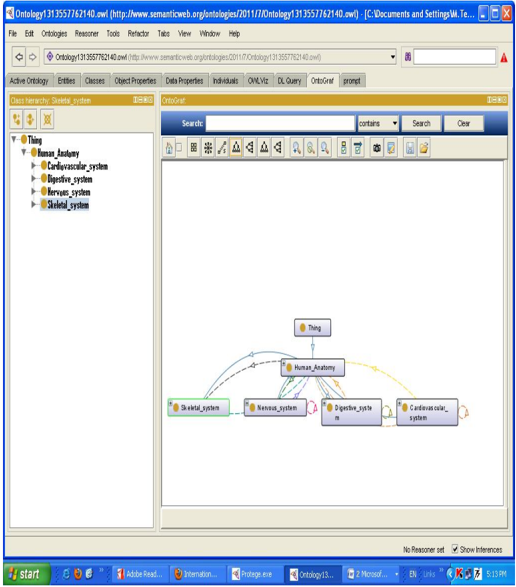This screenshot has width=516, height=587.
Task: Click the Search button in OntoGraf
Action: tap(421, 123)
